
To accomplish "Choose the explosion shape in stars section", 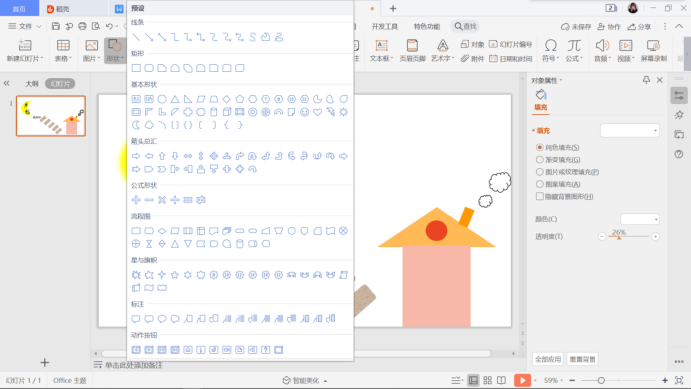I will coord(136,275).
